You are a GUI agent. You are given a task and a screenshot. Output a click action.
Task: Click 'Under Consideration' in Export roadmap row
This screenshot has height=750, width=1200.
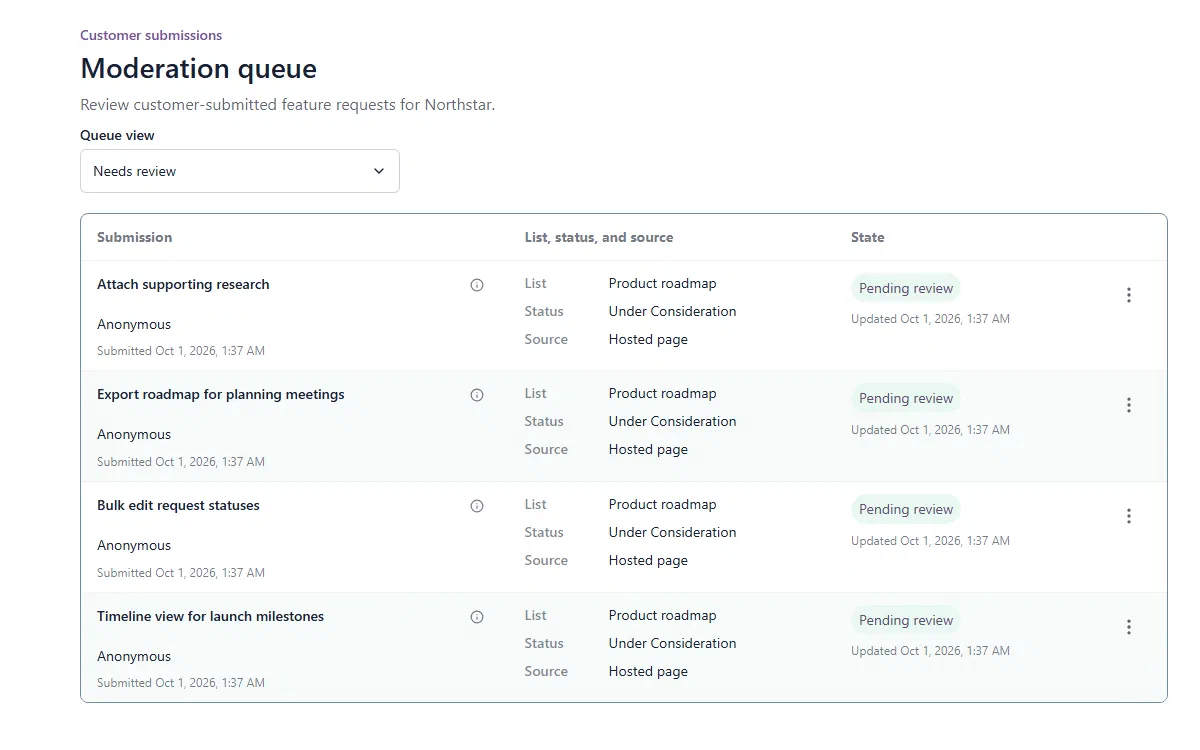(673, 421)
